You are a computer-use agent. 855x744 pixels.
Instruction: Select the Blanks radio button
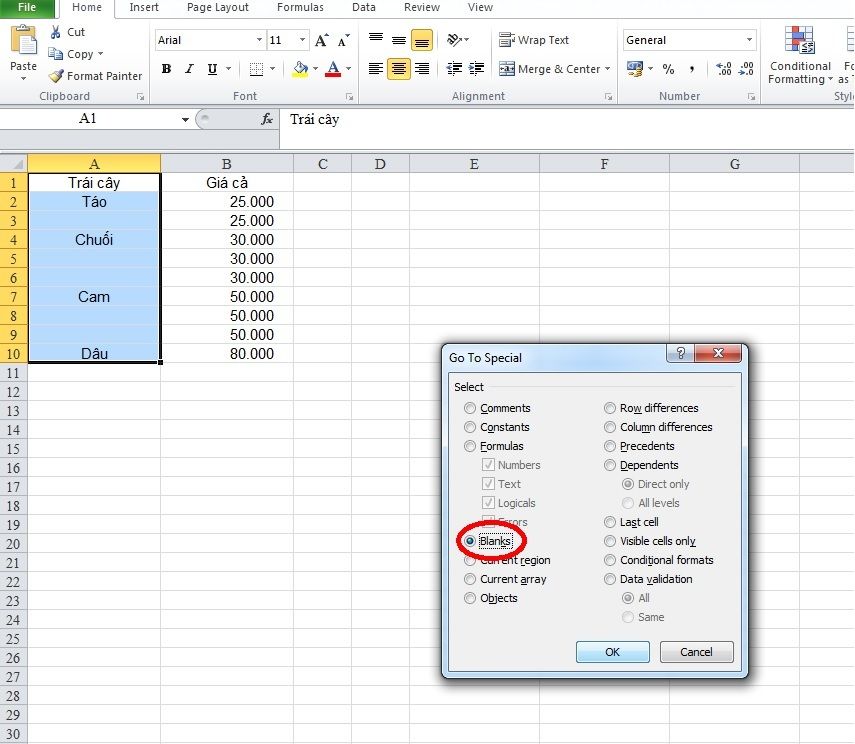point(470,541)
